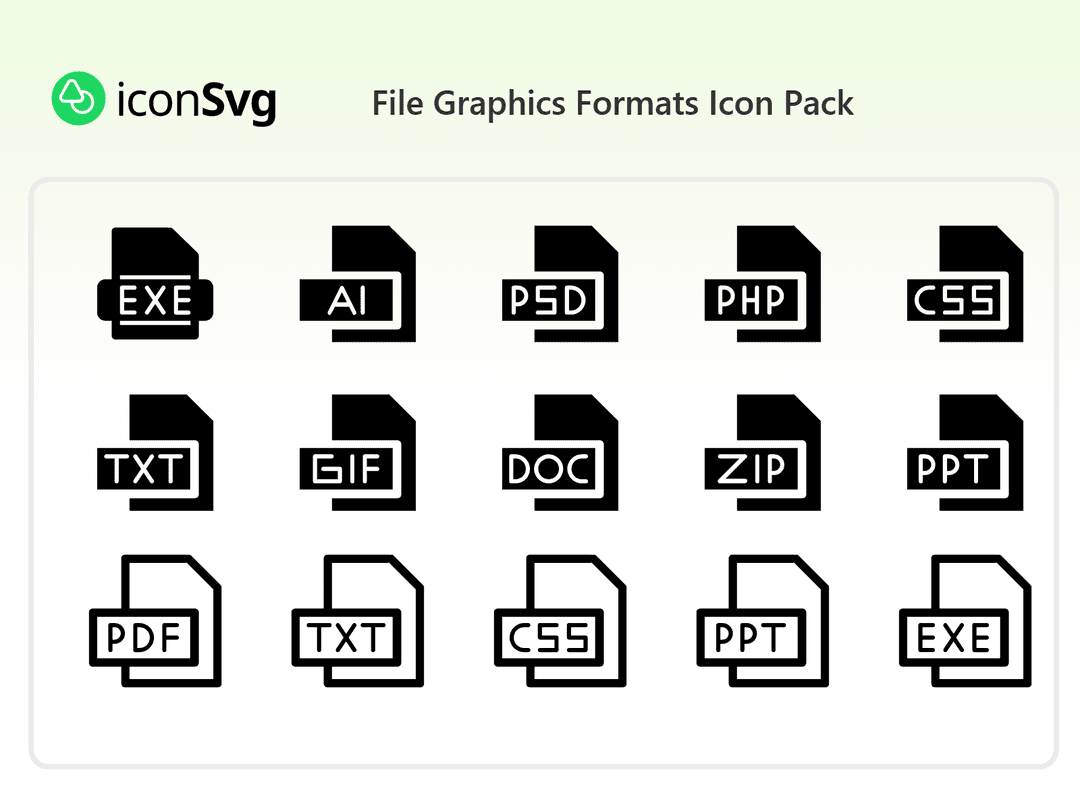Click the File Graphics Formats Icon Pack title
Screen dimensions: 1080x810
point(612,104)
